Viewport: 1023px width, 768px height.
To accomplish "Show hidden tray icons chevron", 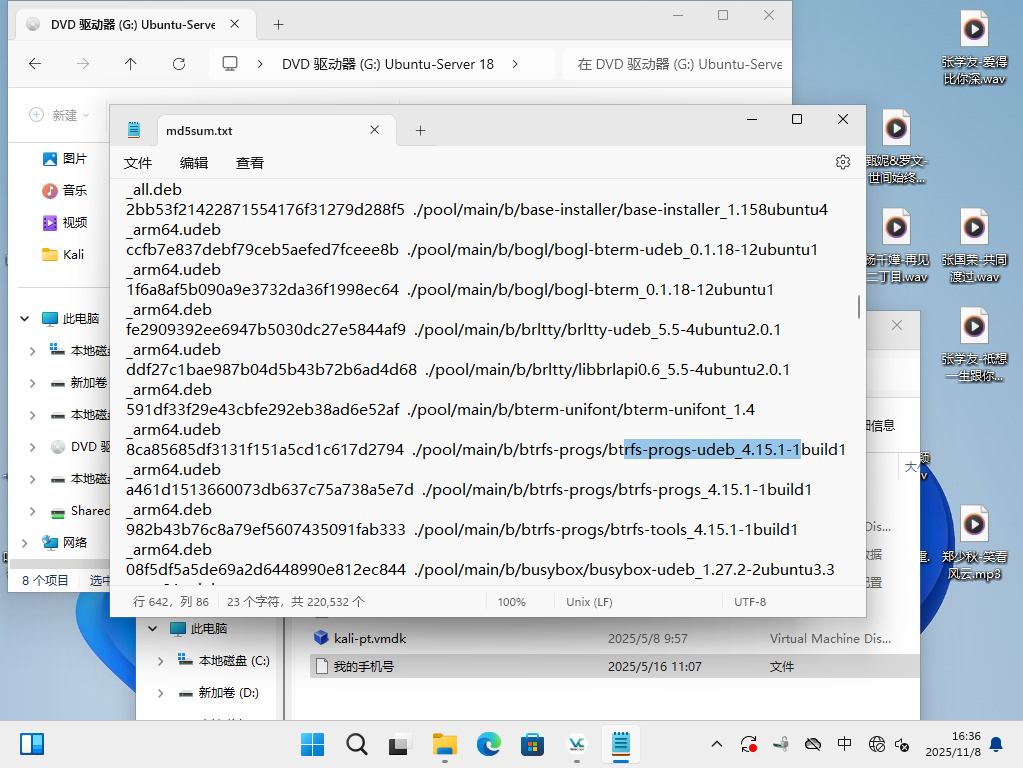I will [716, 744].
